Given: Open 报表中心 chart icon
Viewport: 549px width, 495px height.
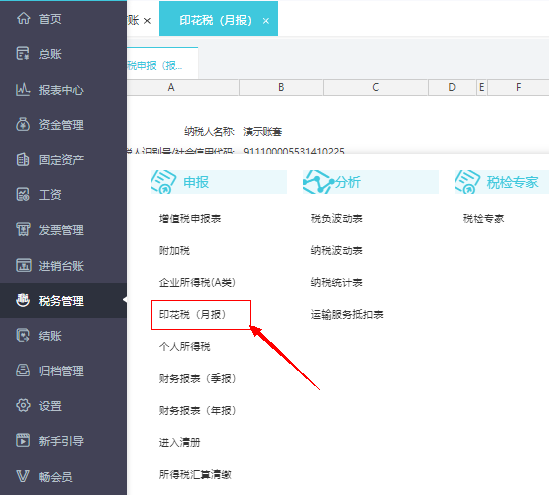Looking at the screenshot, I should [x=23, y=89].
